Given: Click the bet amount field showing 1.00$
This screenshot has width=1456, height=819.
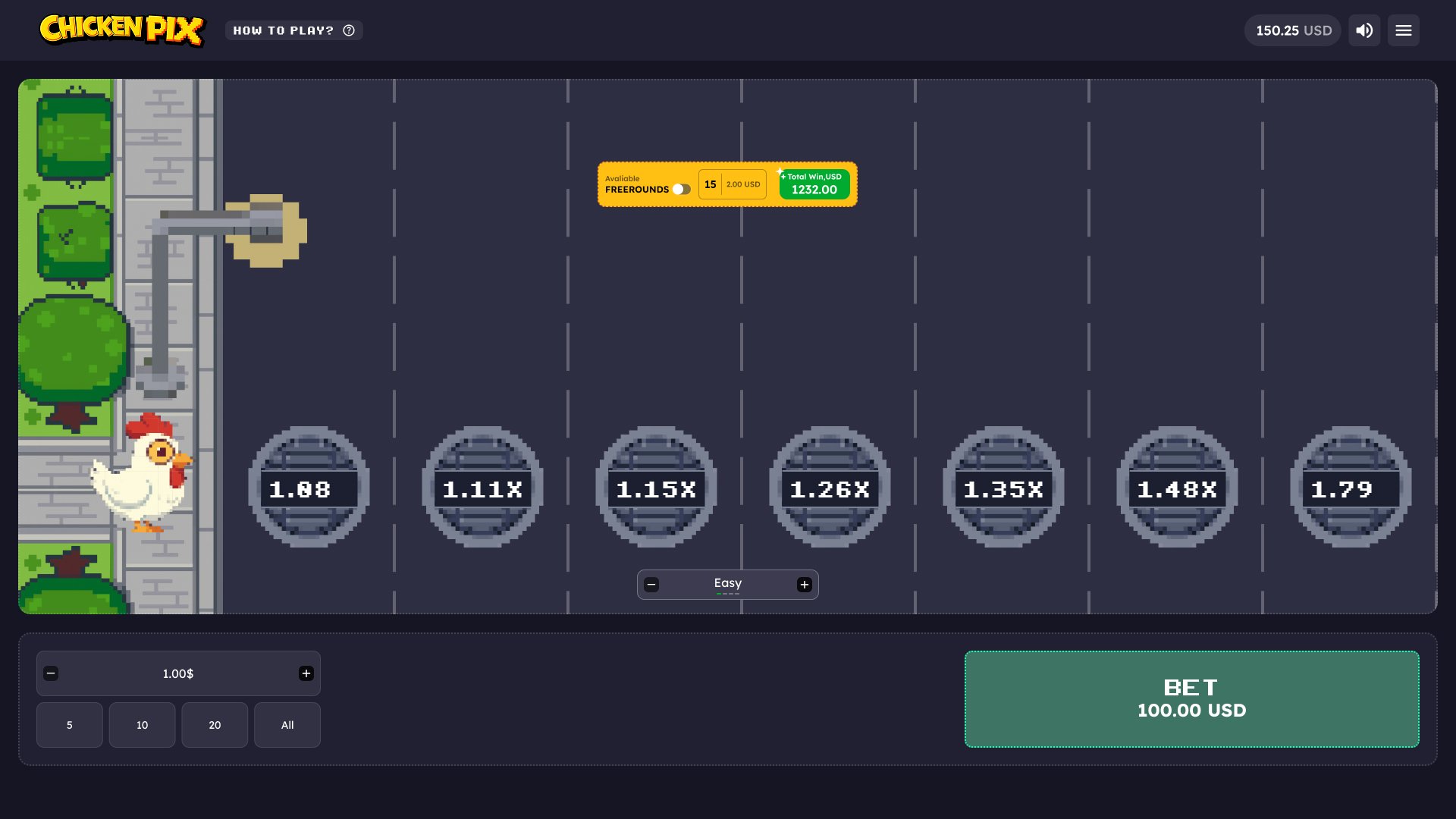Looking at the screenshot, I should tap(178, 673).
